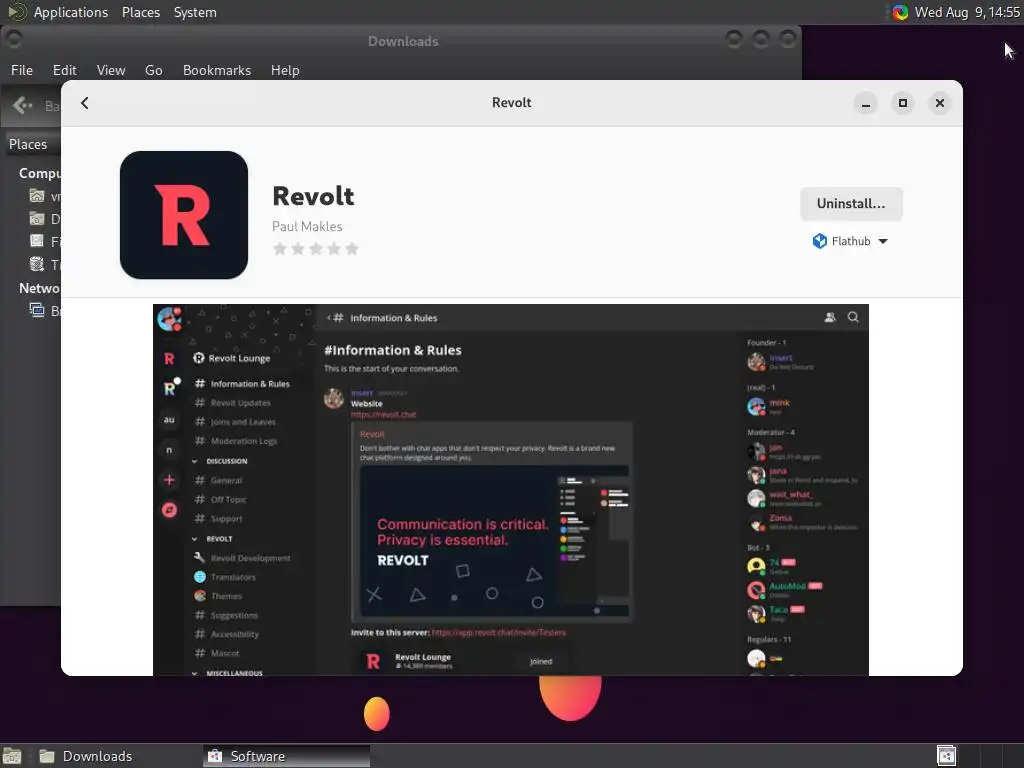1024x768 pixels.
Task: Click the Revolt screenshot preview
Action: (x=511, y=490)
